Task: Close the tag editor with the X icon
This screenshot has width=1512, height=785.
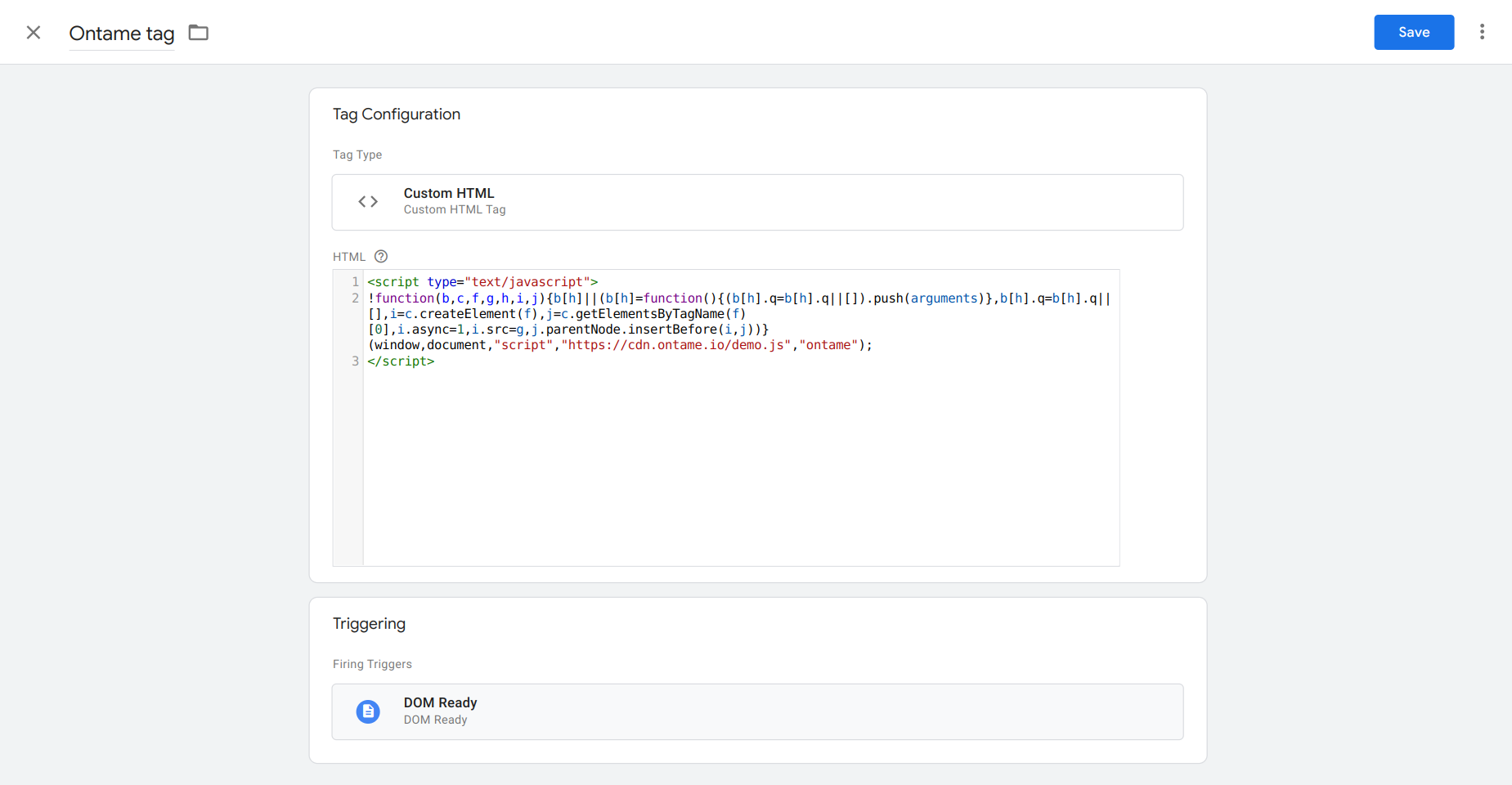Action: pyautogui.click(x=34, y=33)
